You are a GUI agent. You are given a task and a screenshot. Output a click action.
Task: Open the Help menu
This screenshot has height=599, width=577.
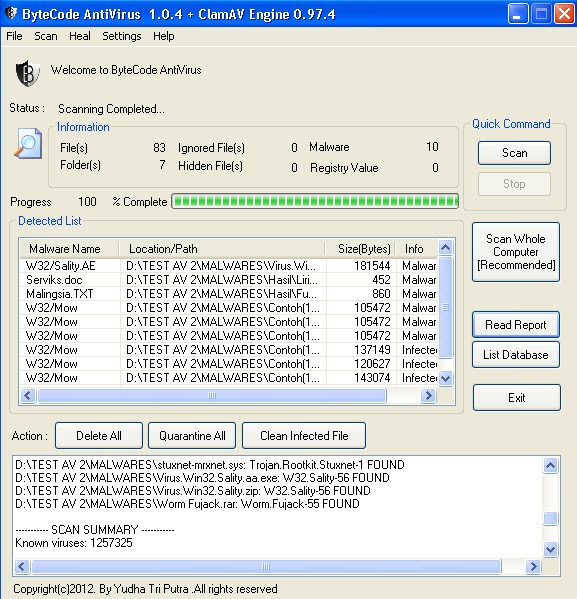click(164, 36)
